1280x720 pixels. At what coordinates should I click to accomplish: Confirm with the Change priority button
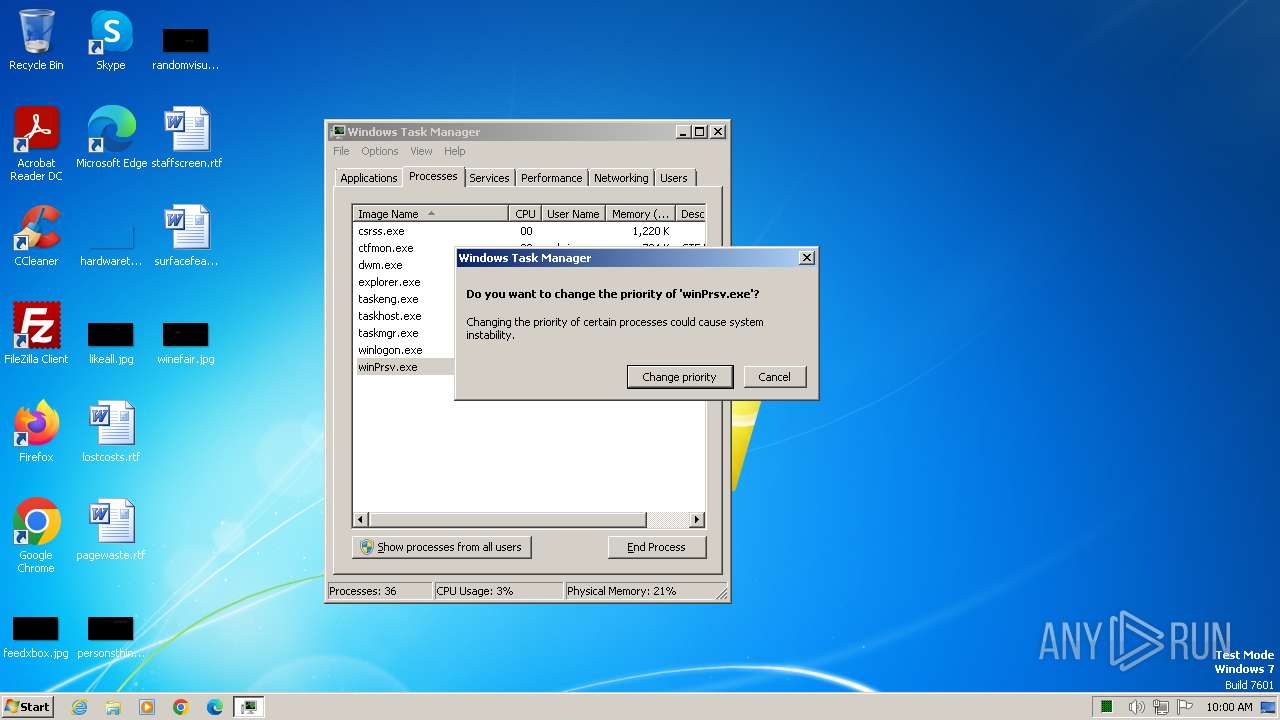pyautogui.click(x=679, y=377)
